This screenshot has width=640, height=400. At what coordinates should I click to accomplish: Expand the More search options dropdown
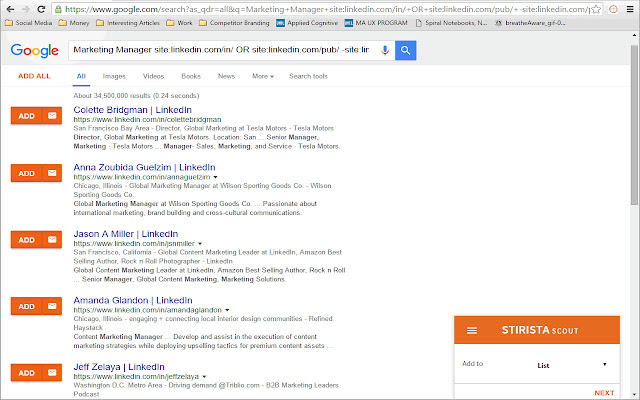click(x=262, y=76)
